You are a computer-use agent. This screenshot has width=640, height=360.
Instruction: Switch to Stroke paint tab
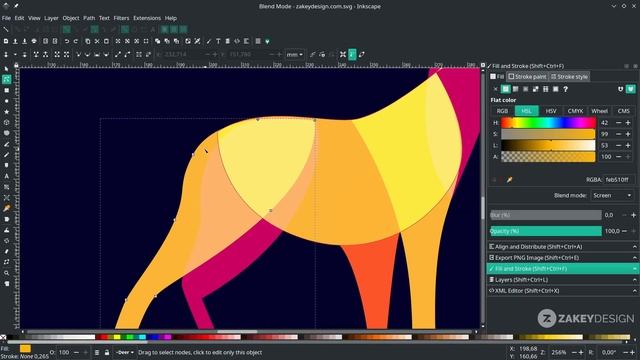tap(527, 77)
